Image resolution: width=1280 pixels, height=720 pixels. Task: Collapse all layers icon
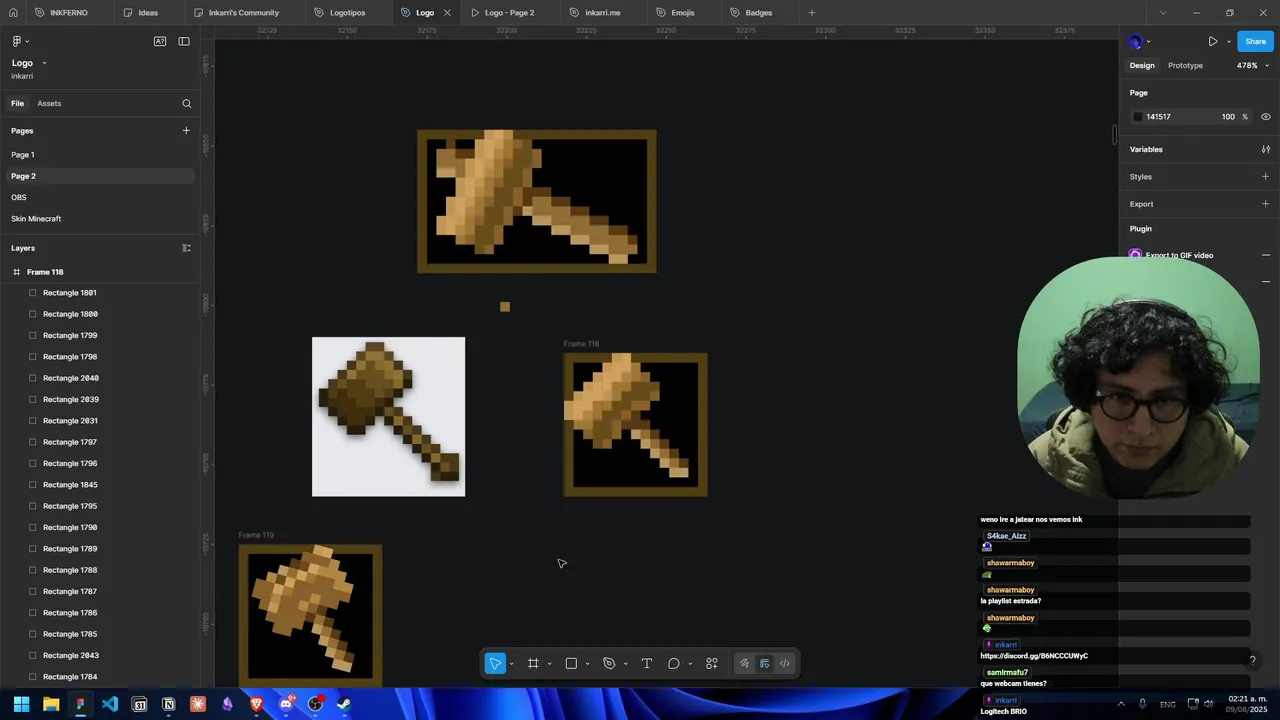[x=186, y=248]
